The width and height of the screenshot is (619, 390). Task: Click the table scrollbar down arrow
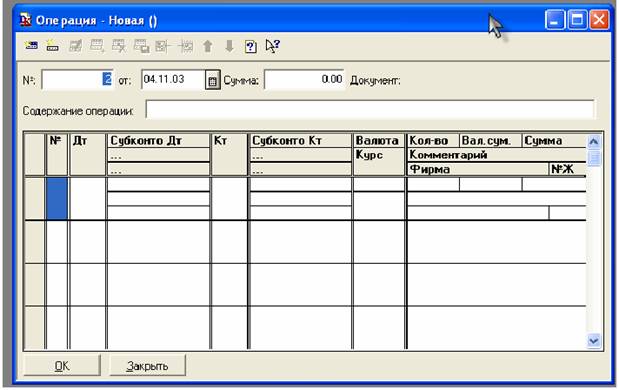pos(594,340)
